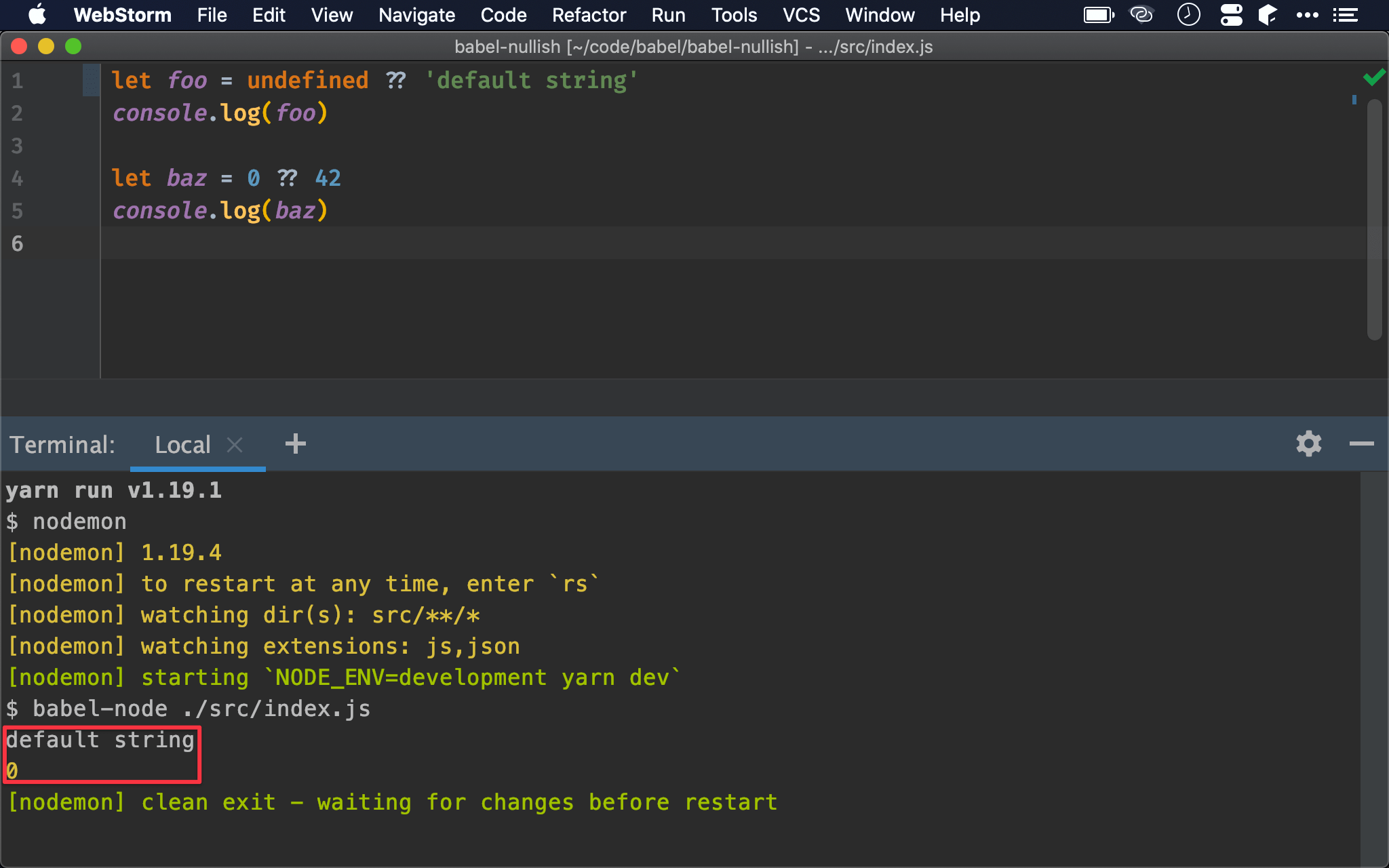Screen dimensions: 1389x868
Task: Open the Refactor menu
Action: click(589, 15)
